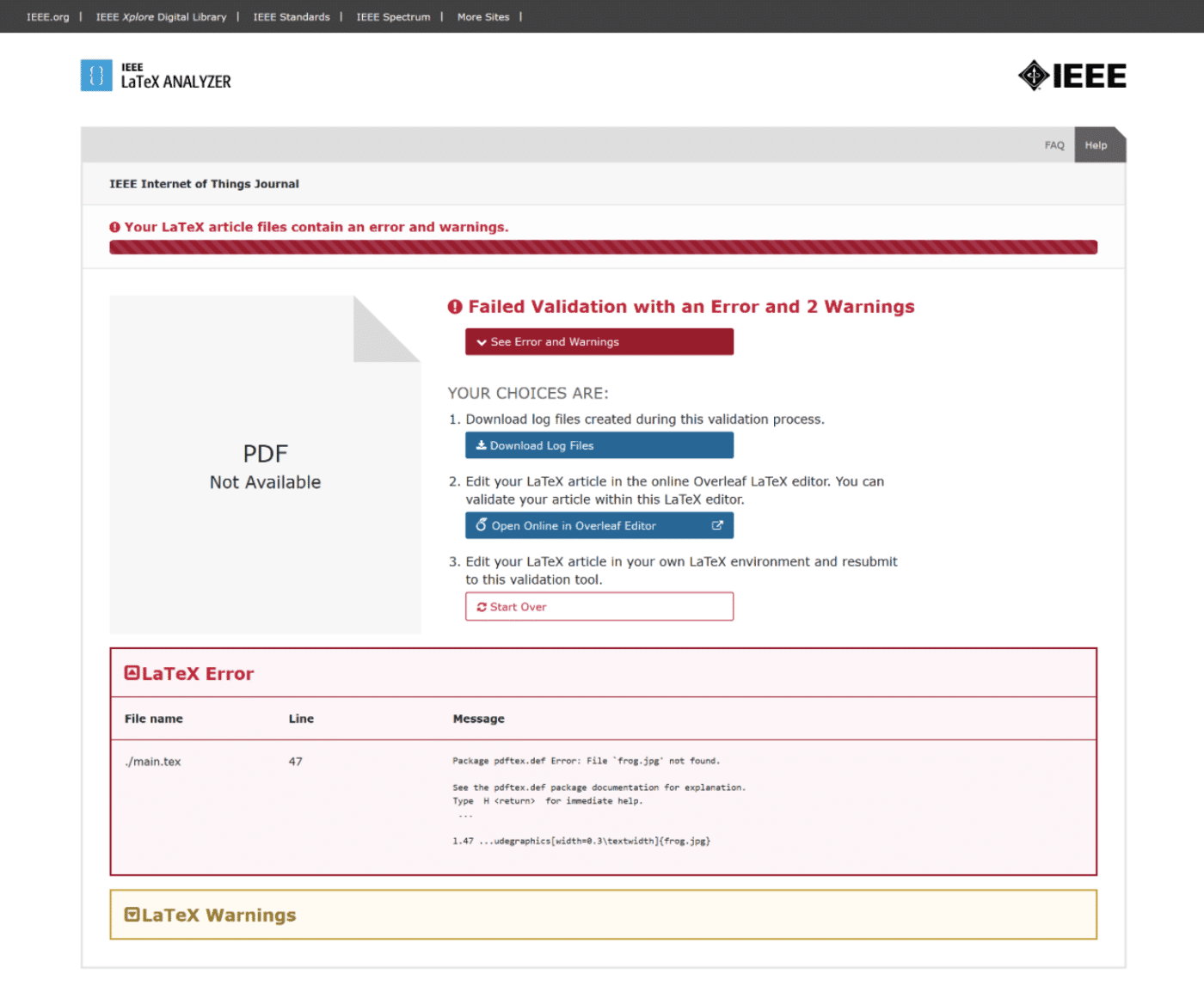The width and height of the screenshot is (1204, 992).
Task: Click the red striped validation progress bar
Action: pyautogui.click(x=603, y=248)
